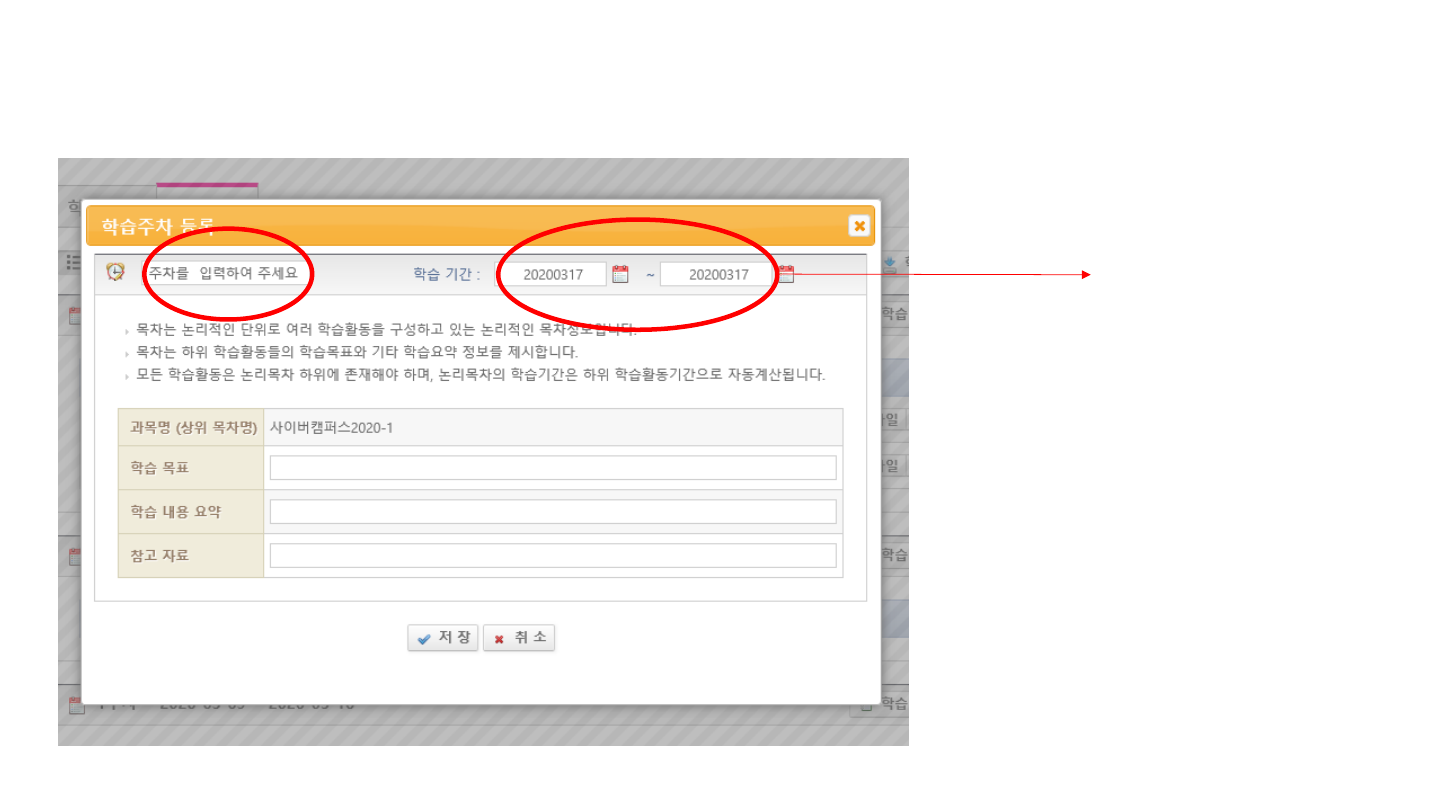Click the 학습 기간 label

[446, 275]
